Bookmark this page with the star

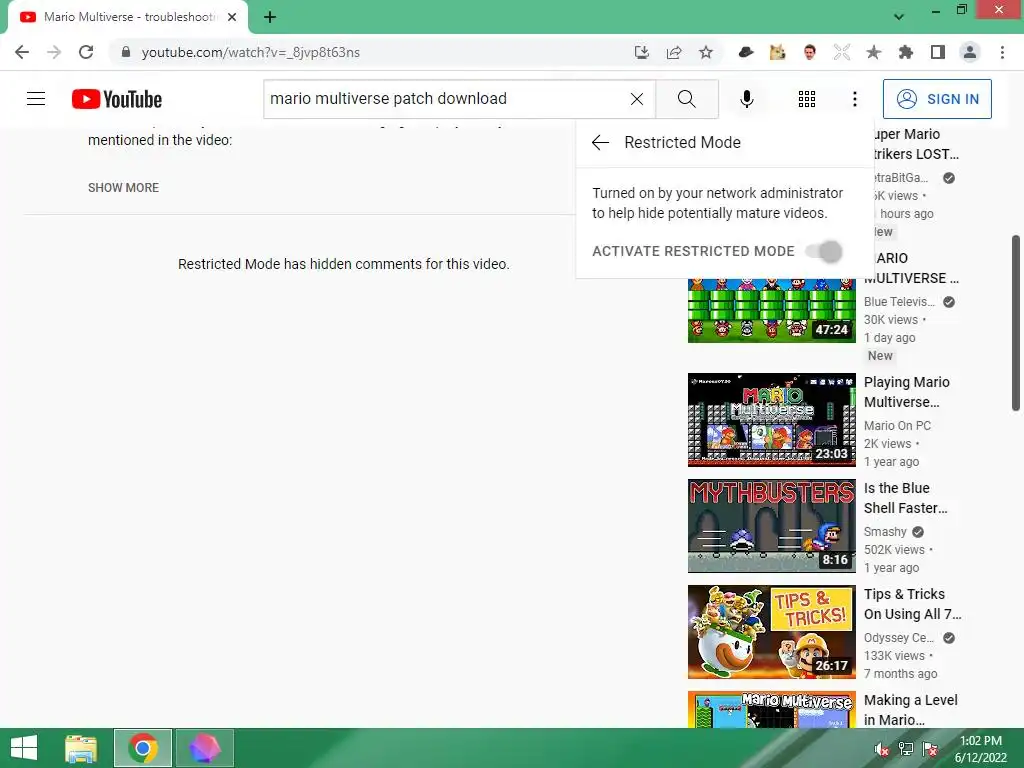(706, 52)
